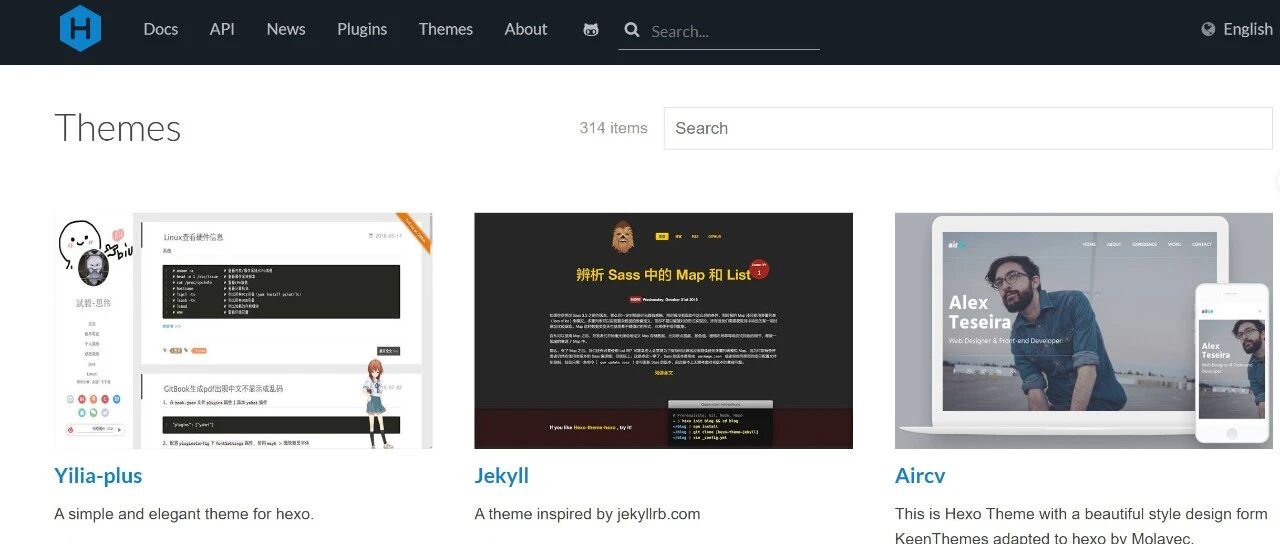Click 'A theme inspired by jekyllrb.com' description

(587, 514)
